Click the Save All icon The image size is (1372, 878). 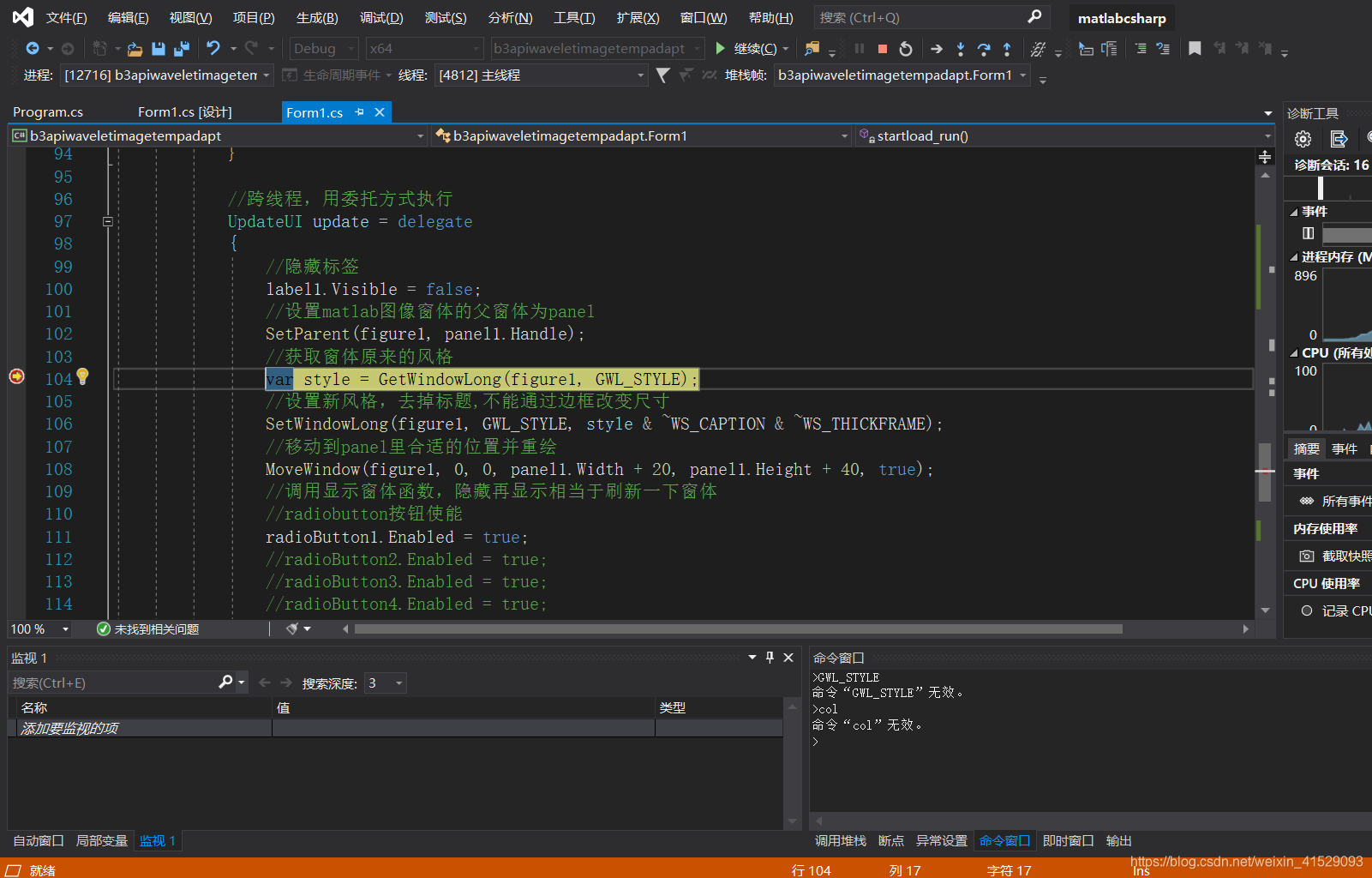181,49
